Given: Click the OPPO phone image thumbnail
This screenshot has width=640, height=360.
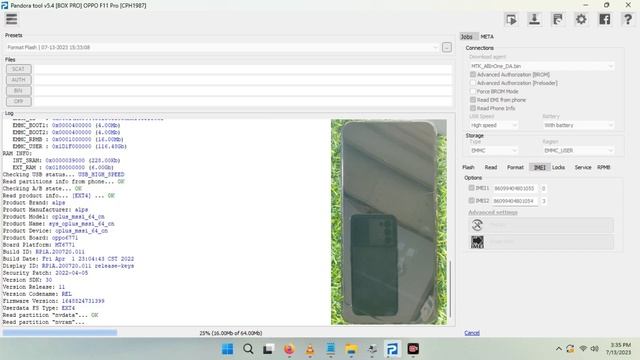Looking at the screenshot, I should (x=389, y=222).
